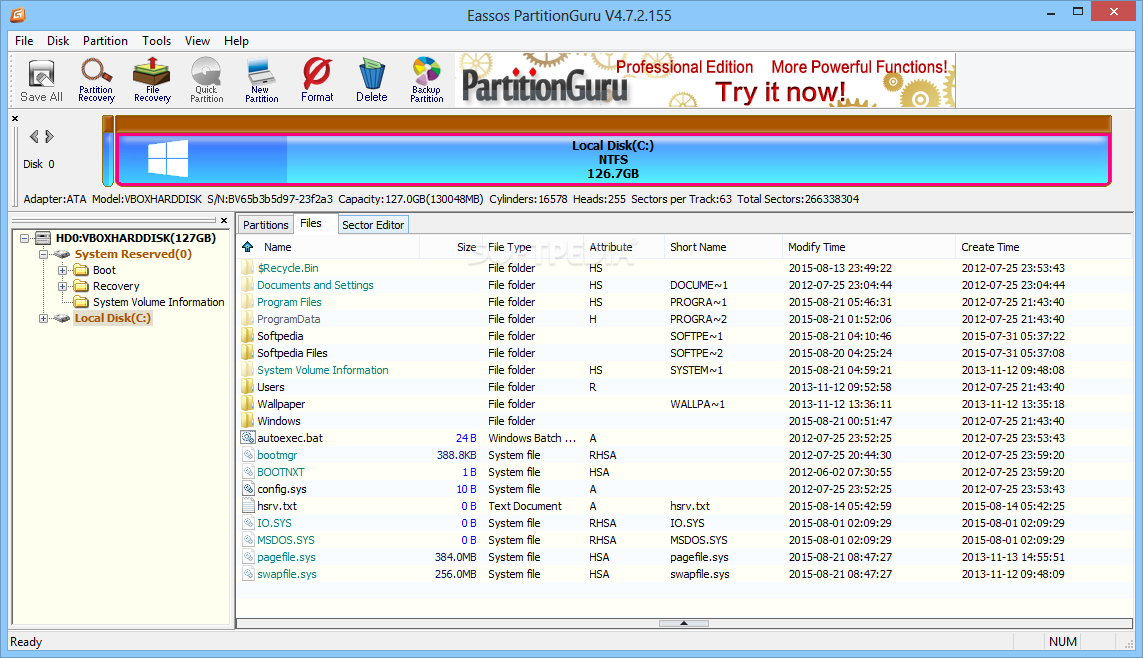Select the autoexec.bat file icon
This screenshot has height=658, width=1143.
pyautogui.click(x=248, y=438)
